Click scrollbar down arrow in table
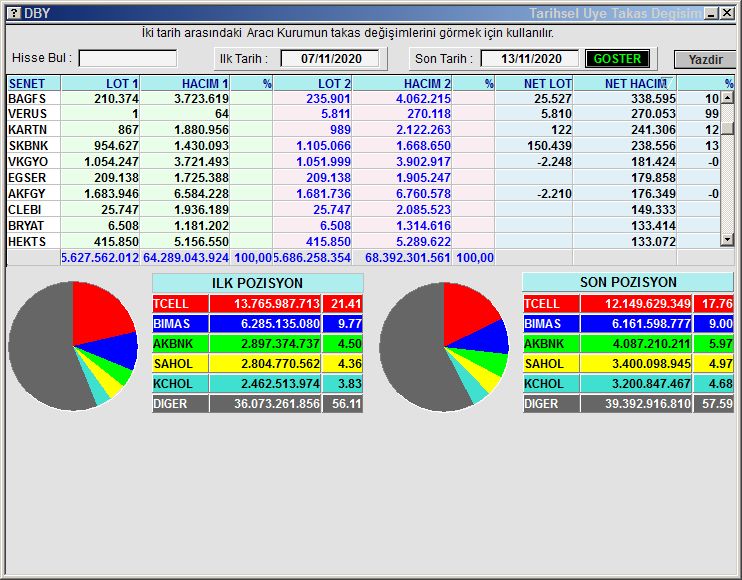The height and width of the screenshot is (580, 742). 727,240
